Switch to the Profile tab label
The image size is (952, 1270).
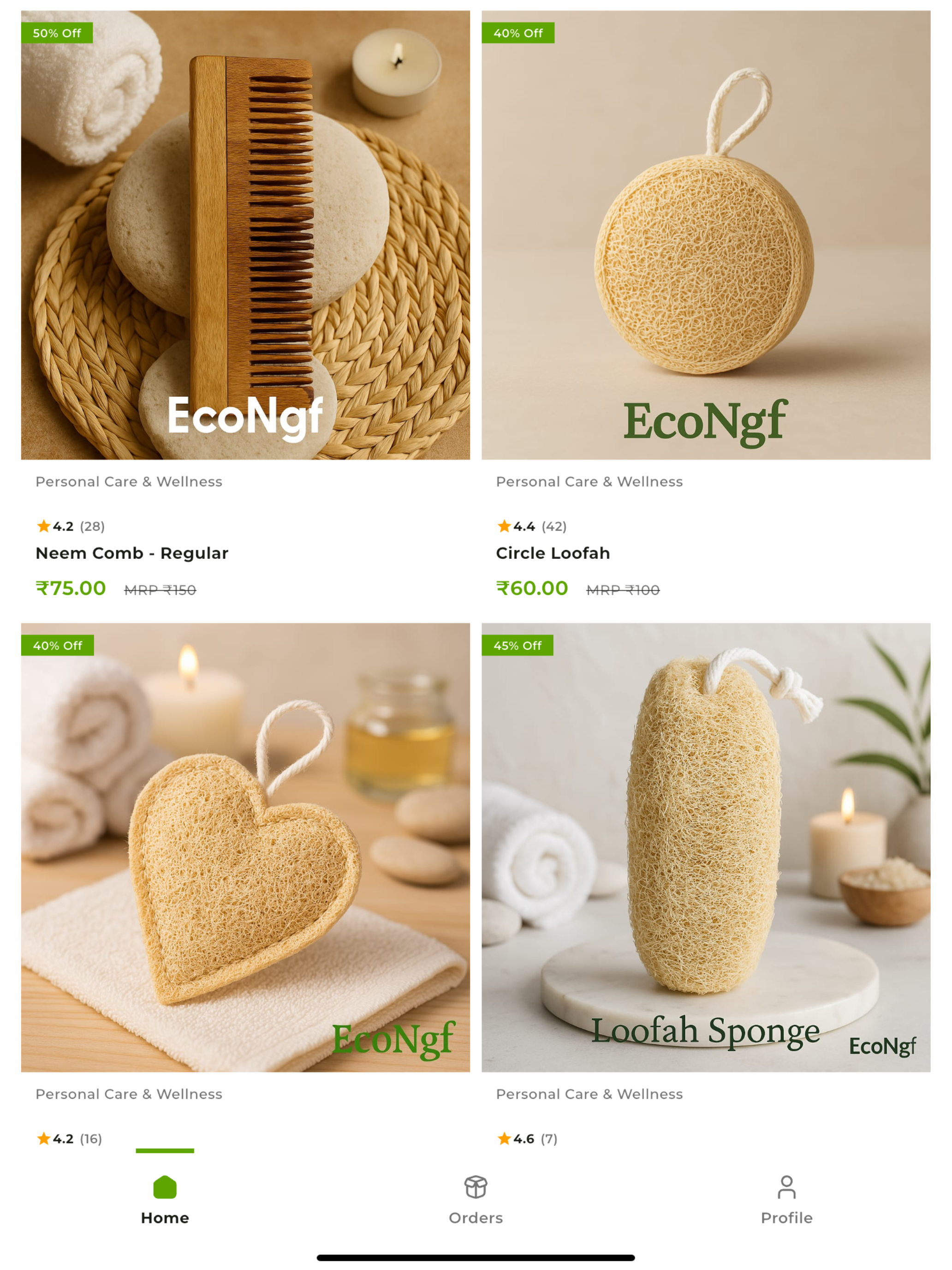[x=787, y=1218]
